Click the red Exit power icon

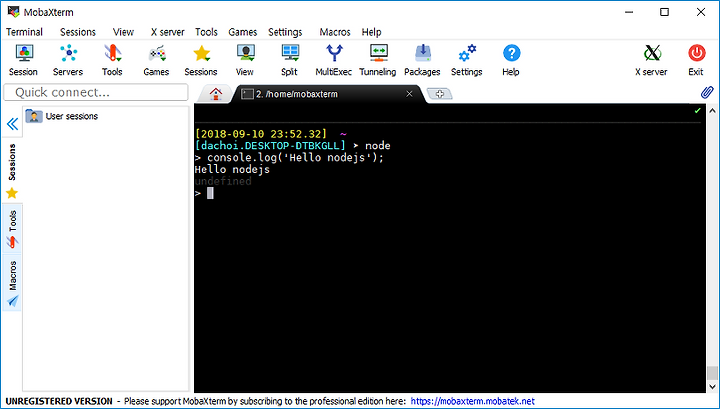pyautogui.click(x=696, y=60)
